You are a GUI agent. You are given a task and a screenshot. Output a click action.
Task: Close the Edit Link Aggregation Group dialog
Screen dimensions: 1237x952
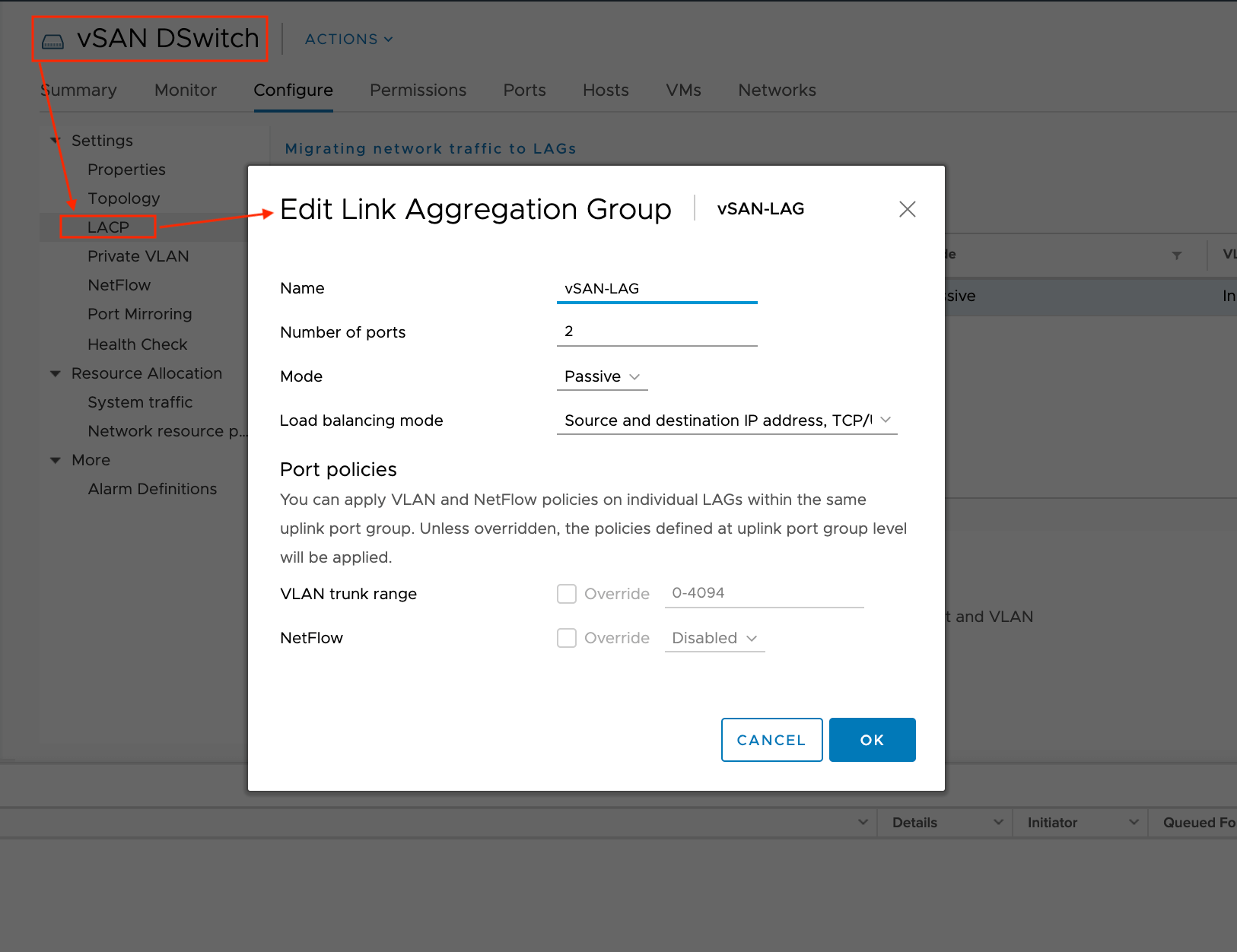click(907, 209)
